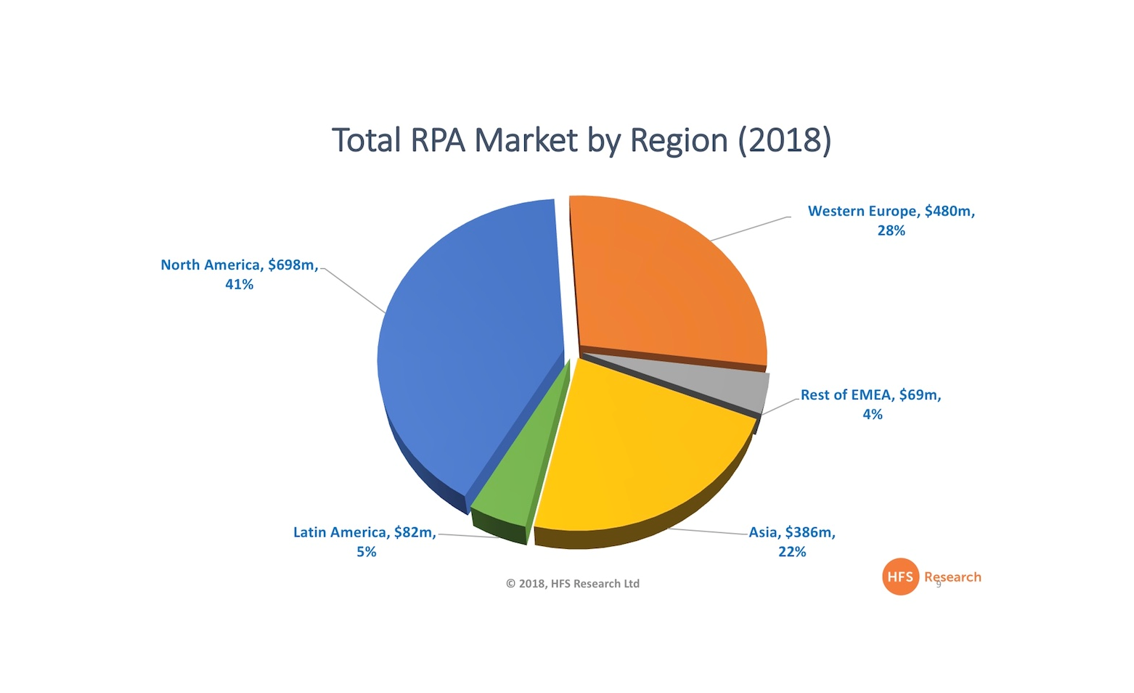Click the Research text beside the HFS logo
The height and width of the screenshot is (693, 1134).
[x=953, y=577]
